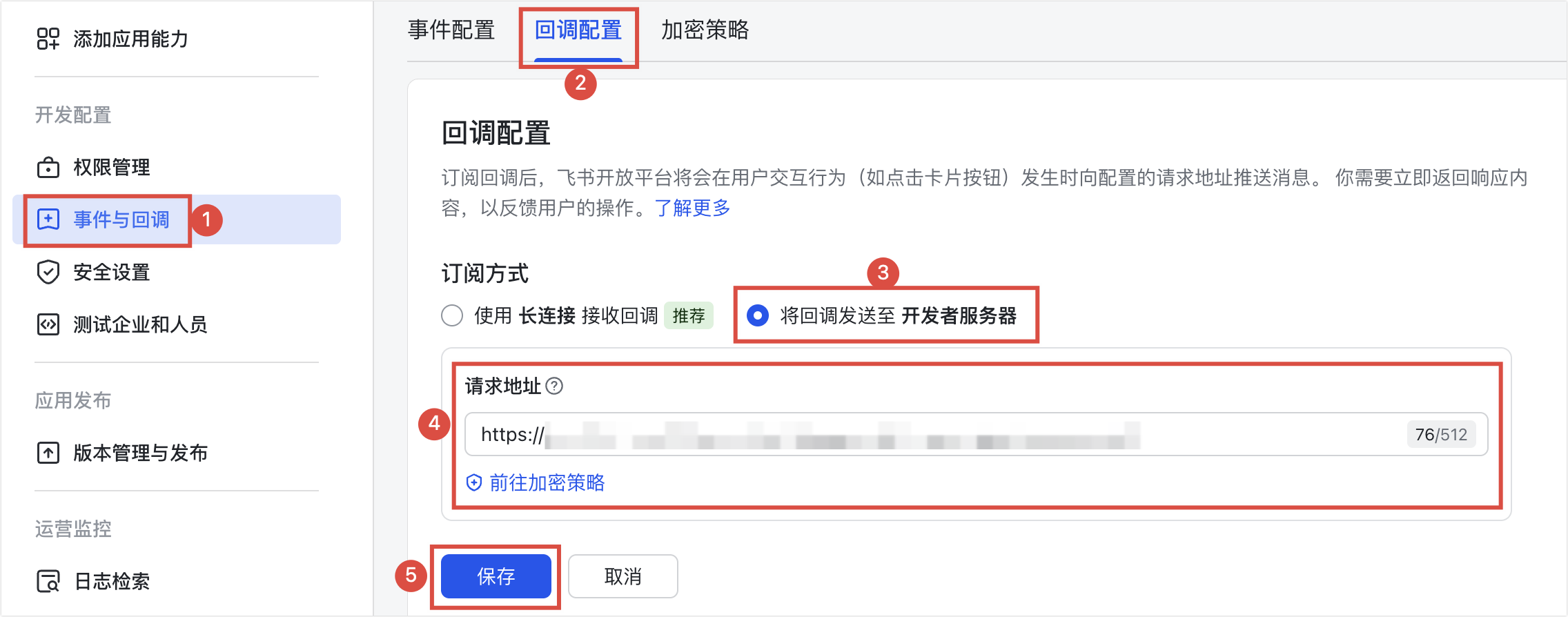1568x617 pixels.
Task: Select the 使用长连接接收回调 radio option
Action: (452, 315)
